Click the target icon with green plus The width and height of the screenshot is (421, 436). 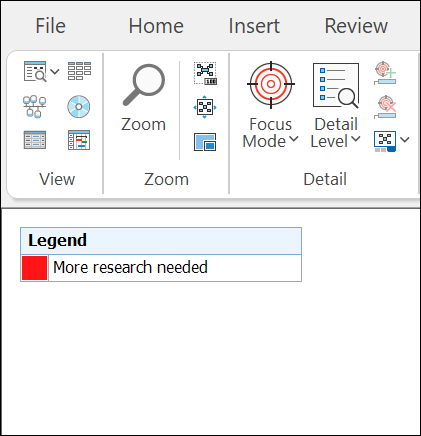click(x=385, y=73)
